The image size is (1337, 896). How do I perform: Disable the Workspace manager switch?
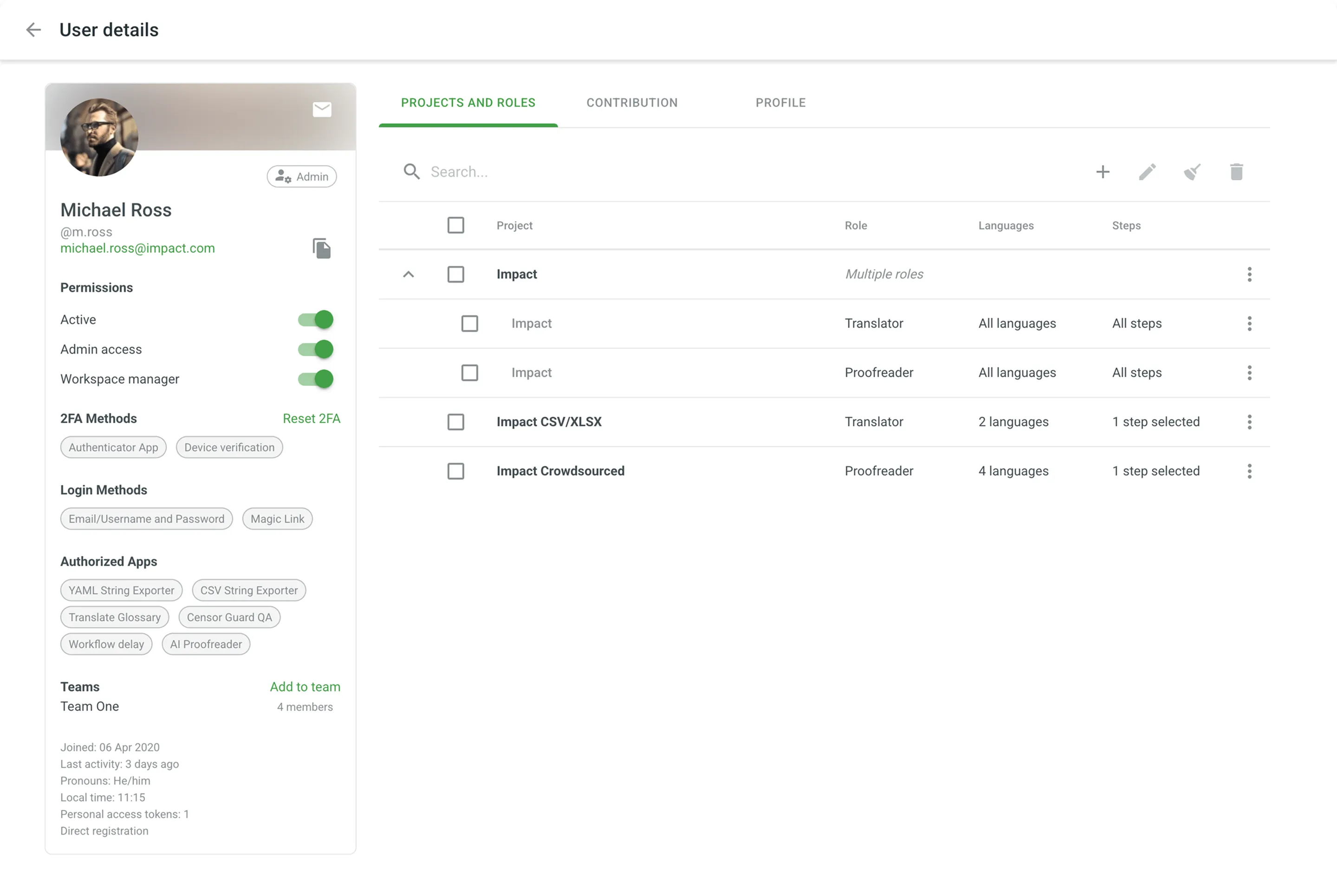pyautogui.click(x=315, y=379)
